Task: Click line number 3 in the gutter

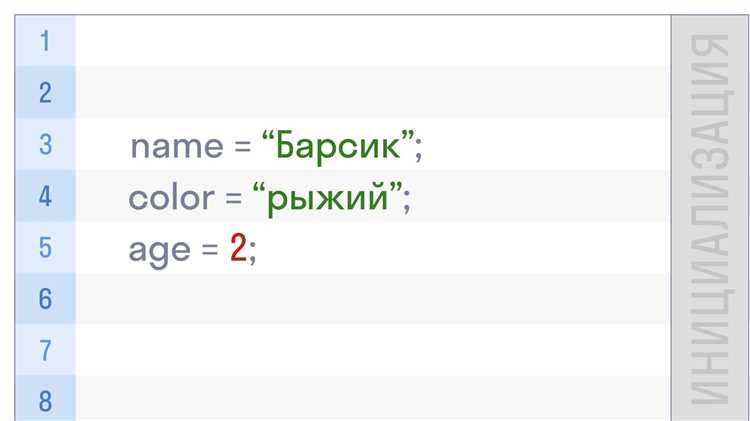Action: tap(45, 144)
